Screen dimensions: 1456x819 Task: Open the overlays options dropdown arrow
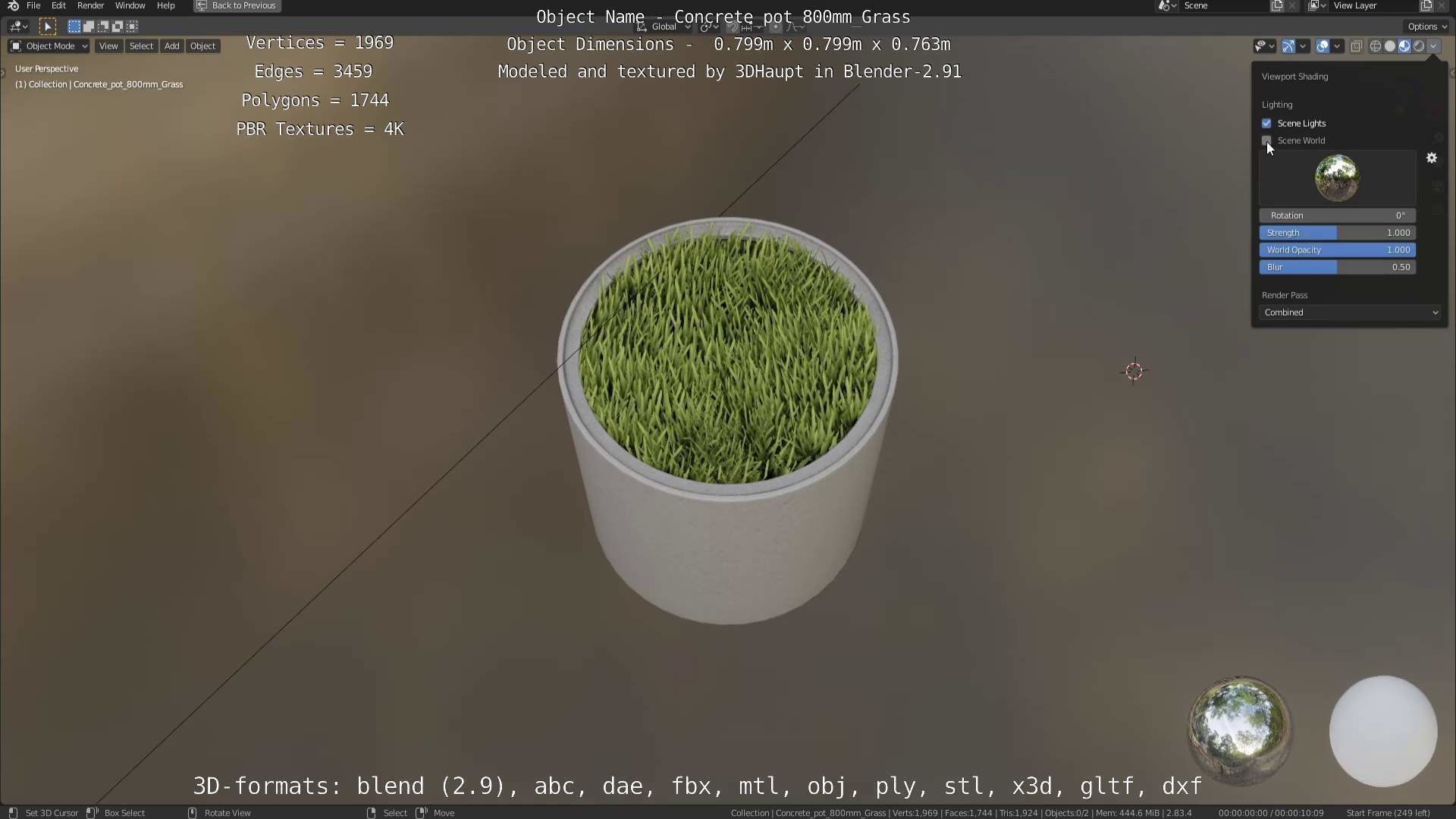[1338, 46]
